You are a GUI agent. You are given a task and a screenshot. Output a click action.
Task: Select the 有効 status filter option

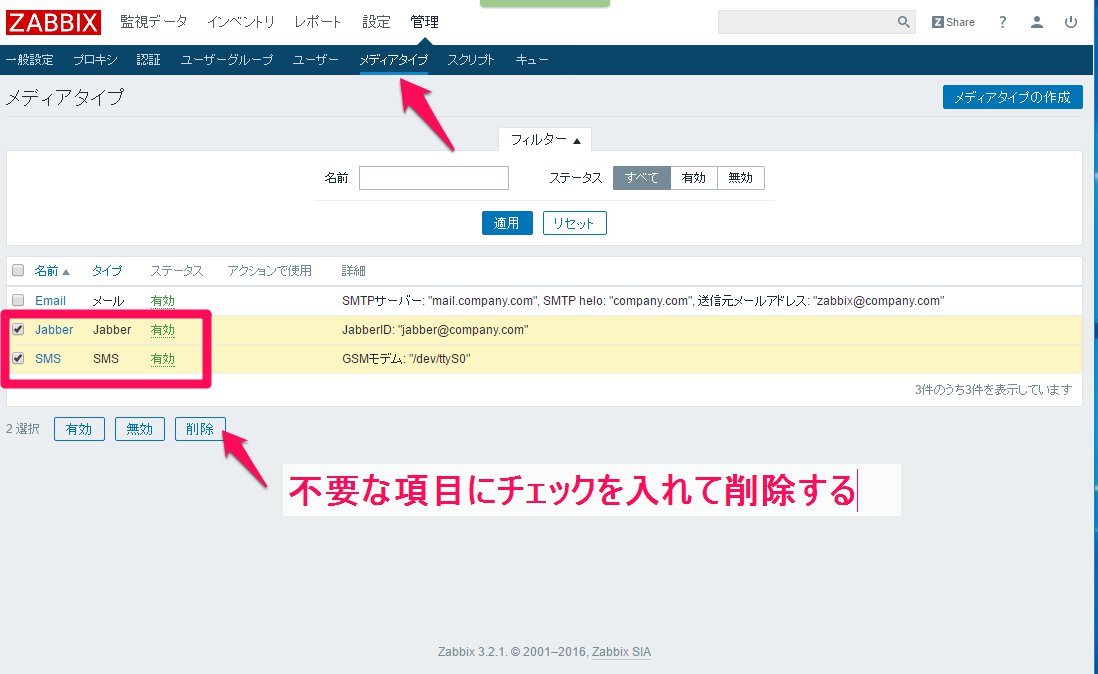[693, 178]
